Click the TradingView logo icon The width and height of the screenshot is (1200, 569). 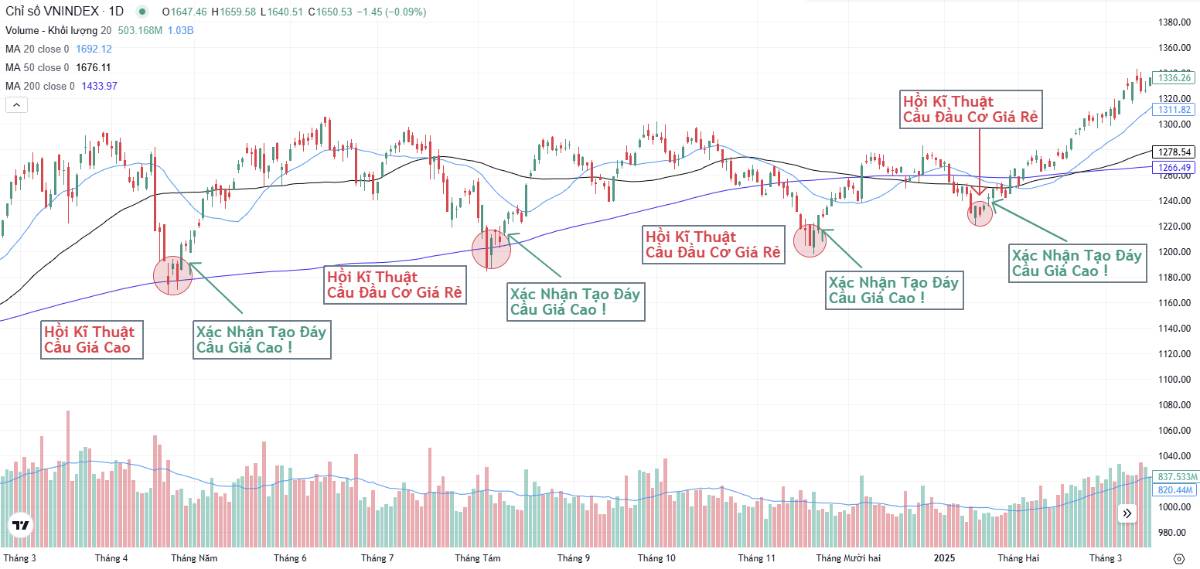coord(20,524)
